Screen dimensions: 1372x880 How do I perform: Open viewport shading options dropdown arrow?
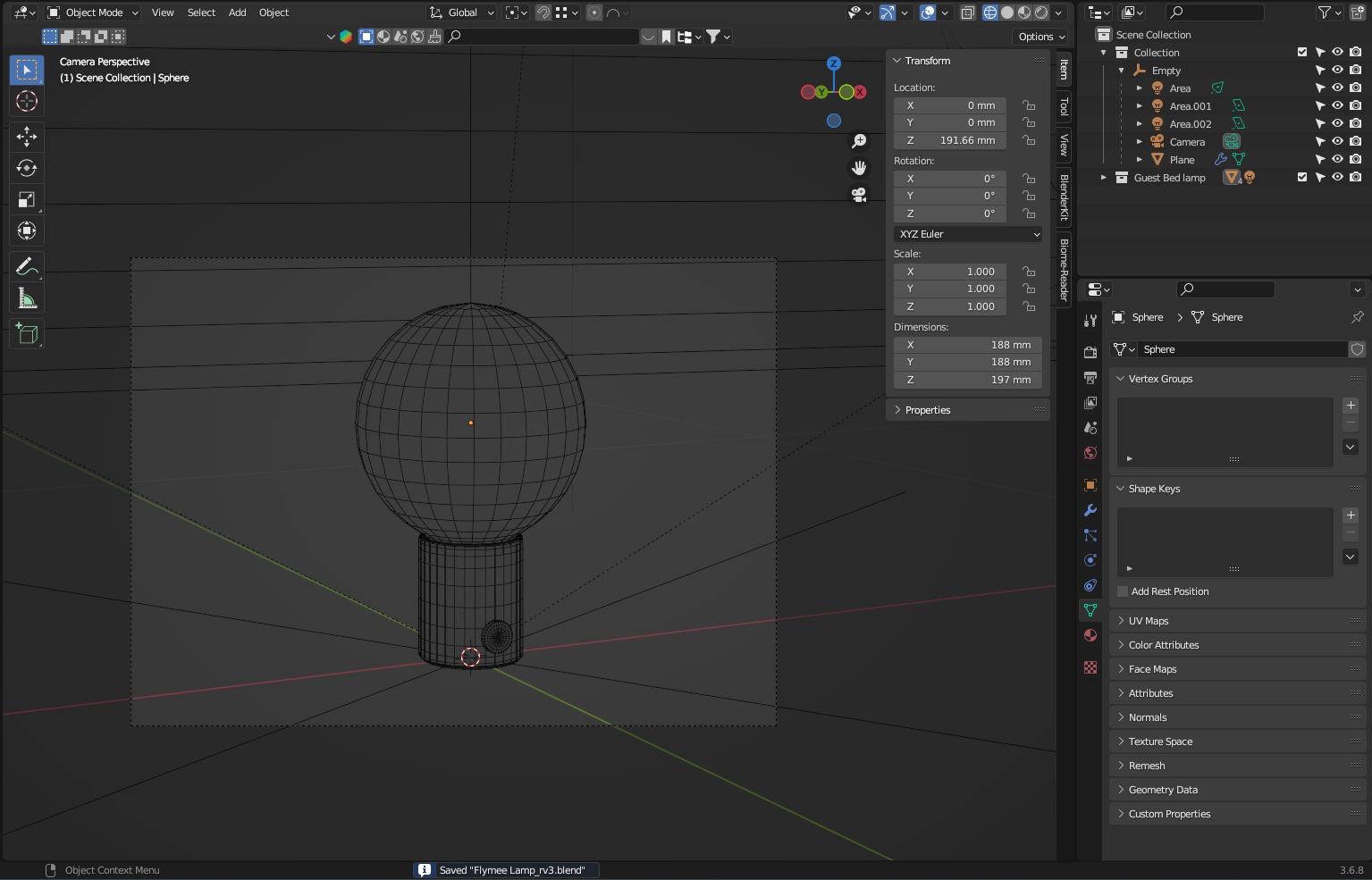point(1058,13)
